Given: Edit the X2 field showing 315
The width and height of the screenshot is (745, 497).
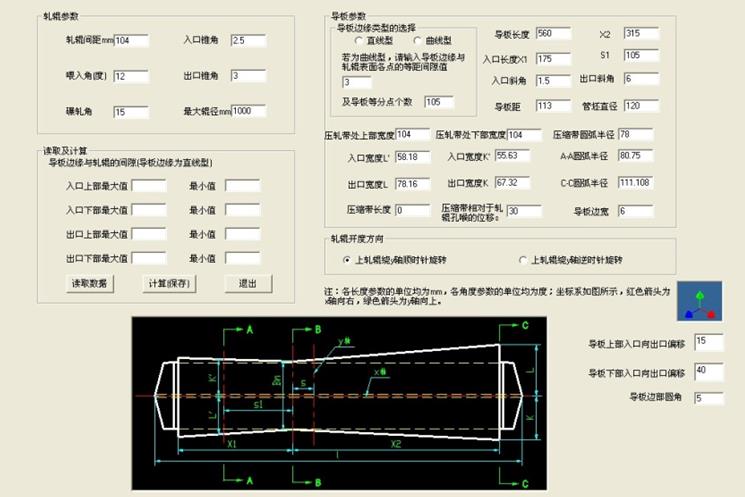Looking at the screenshot, I should [x=641, y=33].
